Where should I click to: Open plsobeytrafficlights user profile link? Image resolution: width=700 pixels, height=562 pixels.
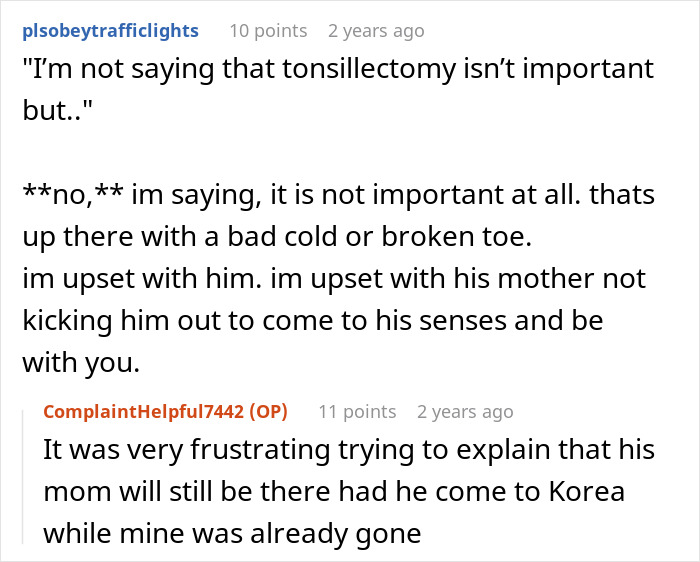point(111,30)
